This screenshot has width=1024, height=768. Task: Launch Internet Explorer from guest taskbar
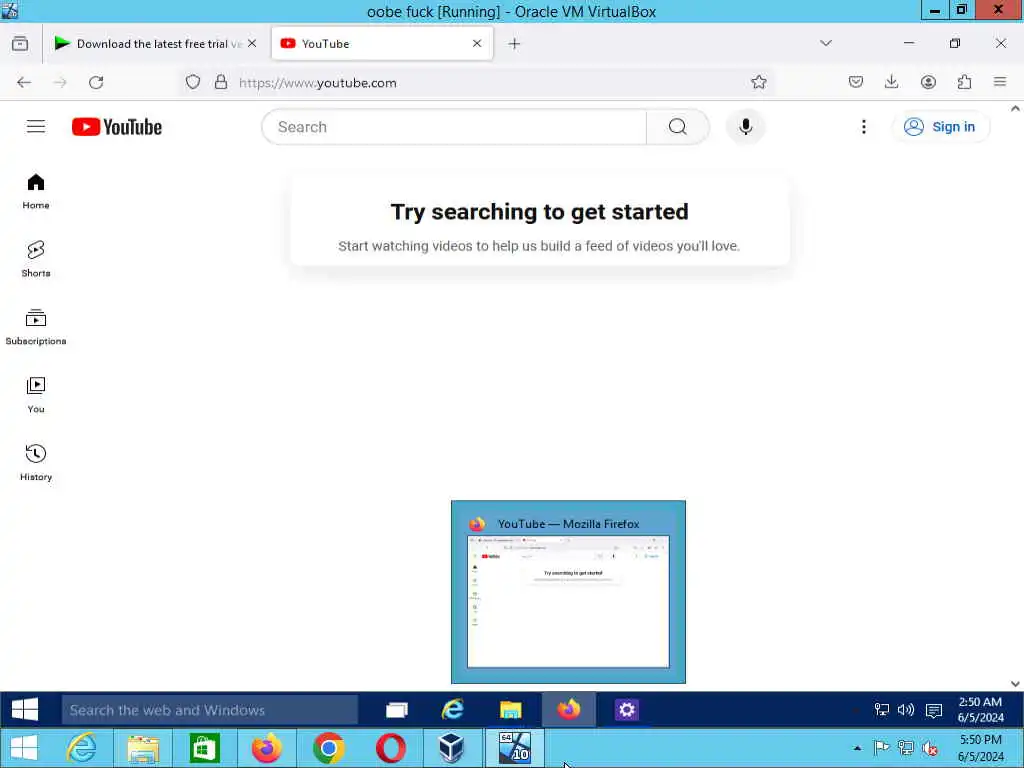(x=453, y=710)
